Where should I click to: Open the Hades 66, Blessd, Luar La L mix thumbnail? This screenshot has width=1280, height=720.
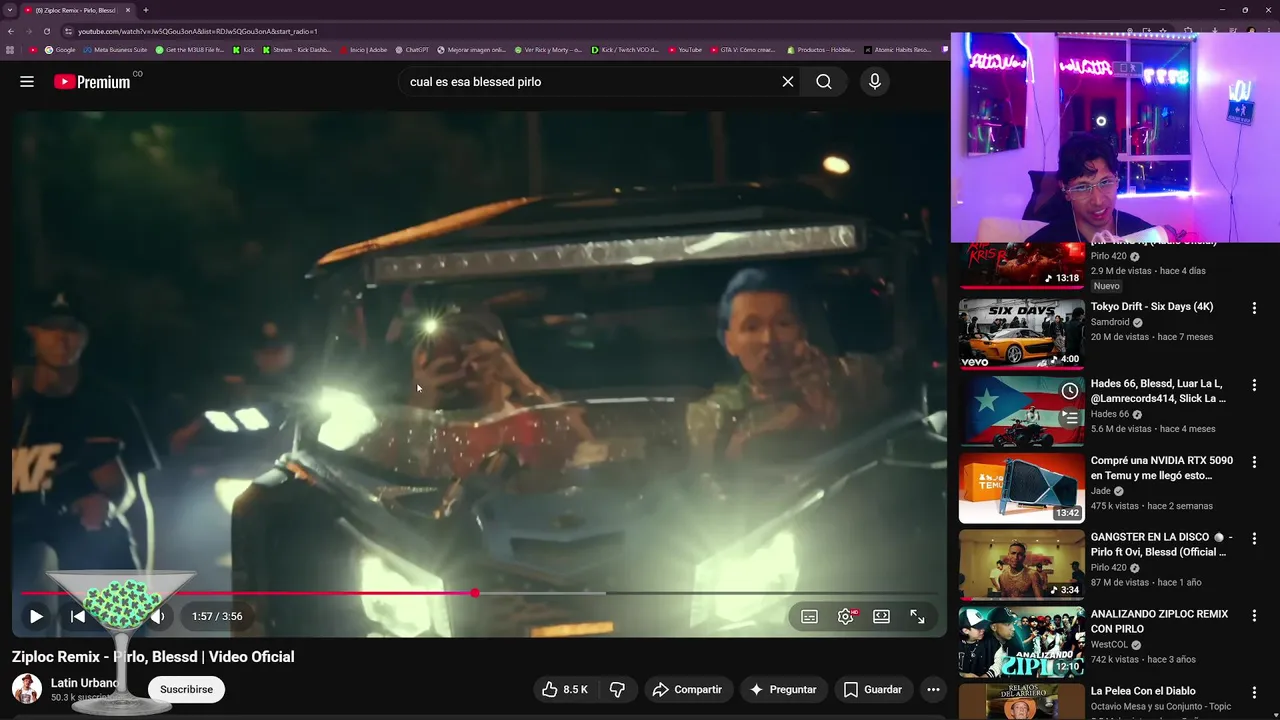pos(1021,411)
